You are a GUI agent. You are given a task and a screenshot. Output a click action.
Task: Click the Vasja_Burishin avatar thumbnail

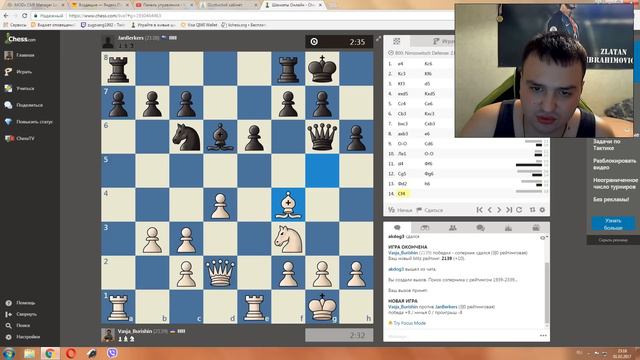(x=107, y=335)
